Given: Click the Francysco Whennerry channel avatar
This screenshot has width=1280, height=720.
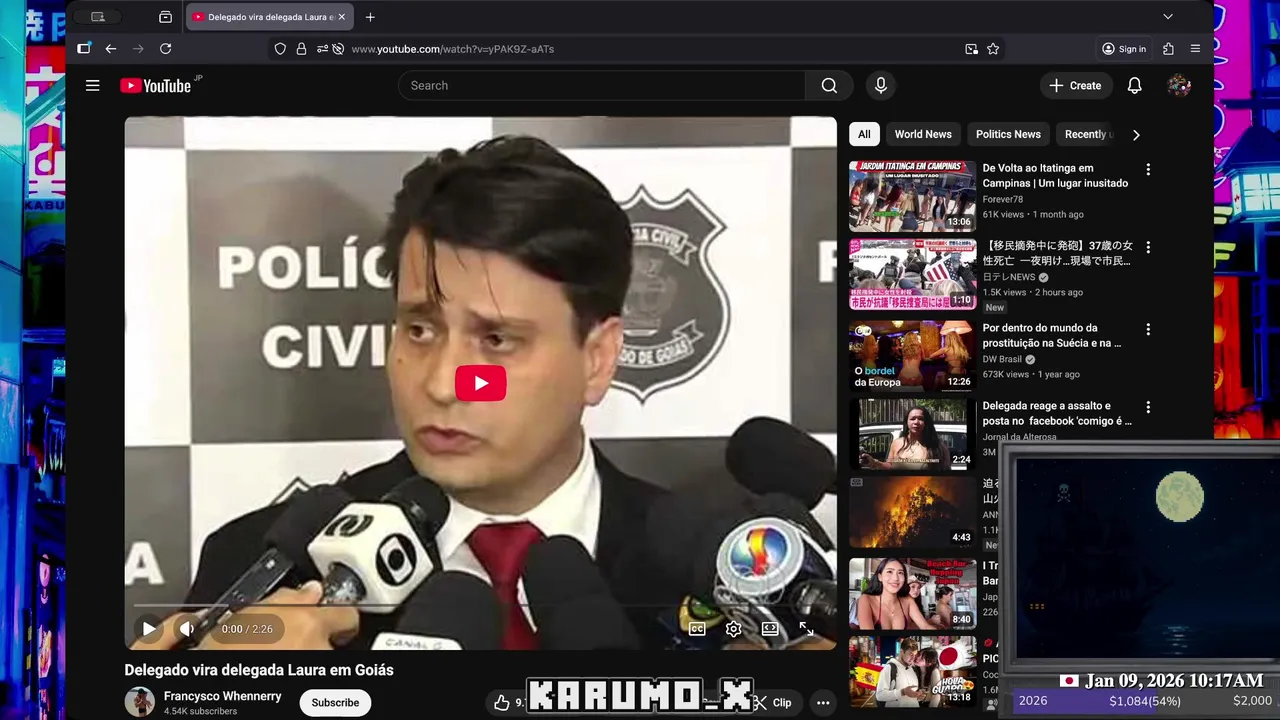Looking at the screenshot, I should pos(140,702).
